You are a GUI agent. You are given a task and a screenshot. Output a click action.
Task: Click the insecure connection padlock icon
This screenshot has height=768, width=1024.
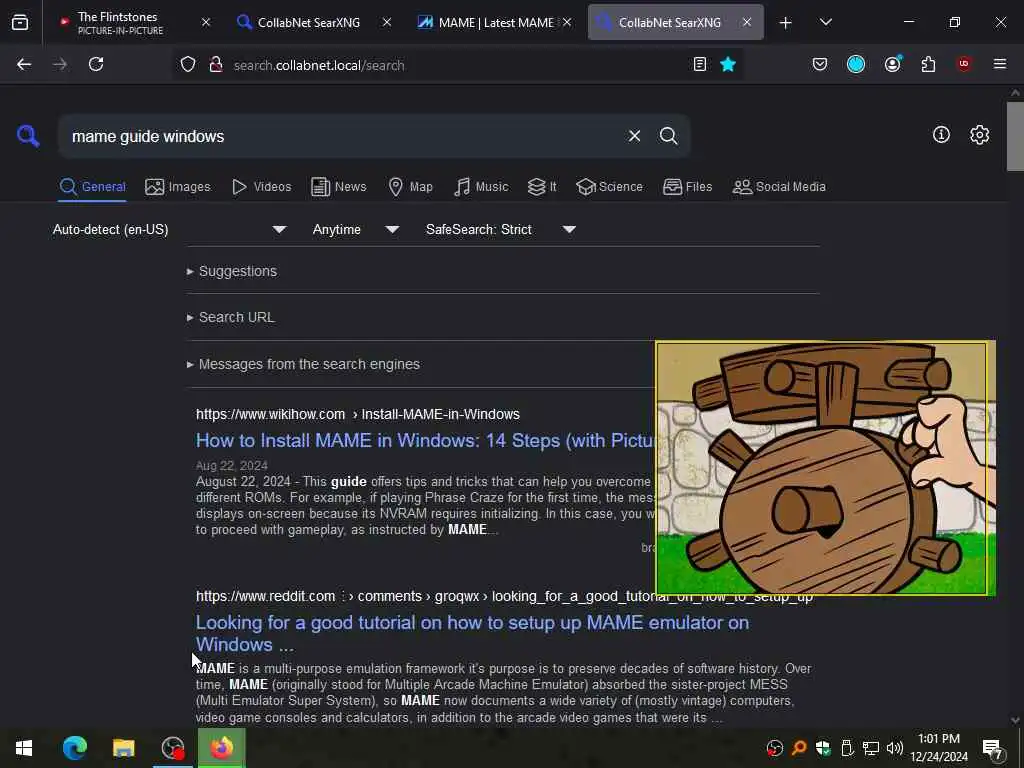click(216, 65)
